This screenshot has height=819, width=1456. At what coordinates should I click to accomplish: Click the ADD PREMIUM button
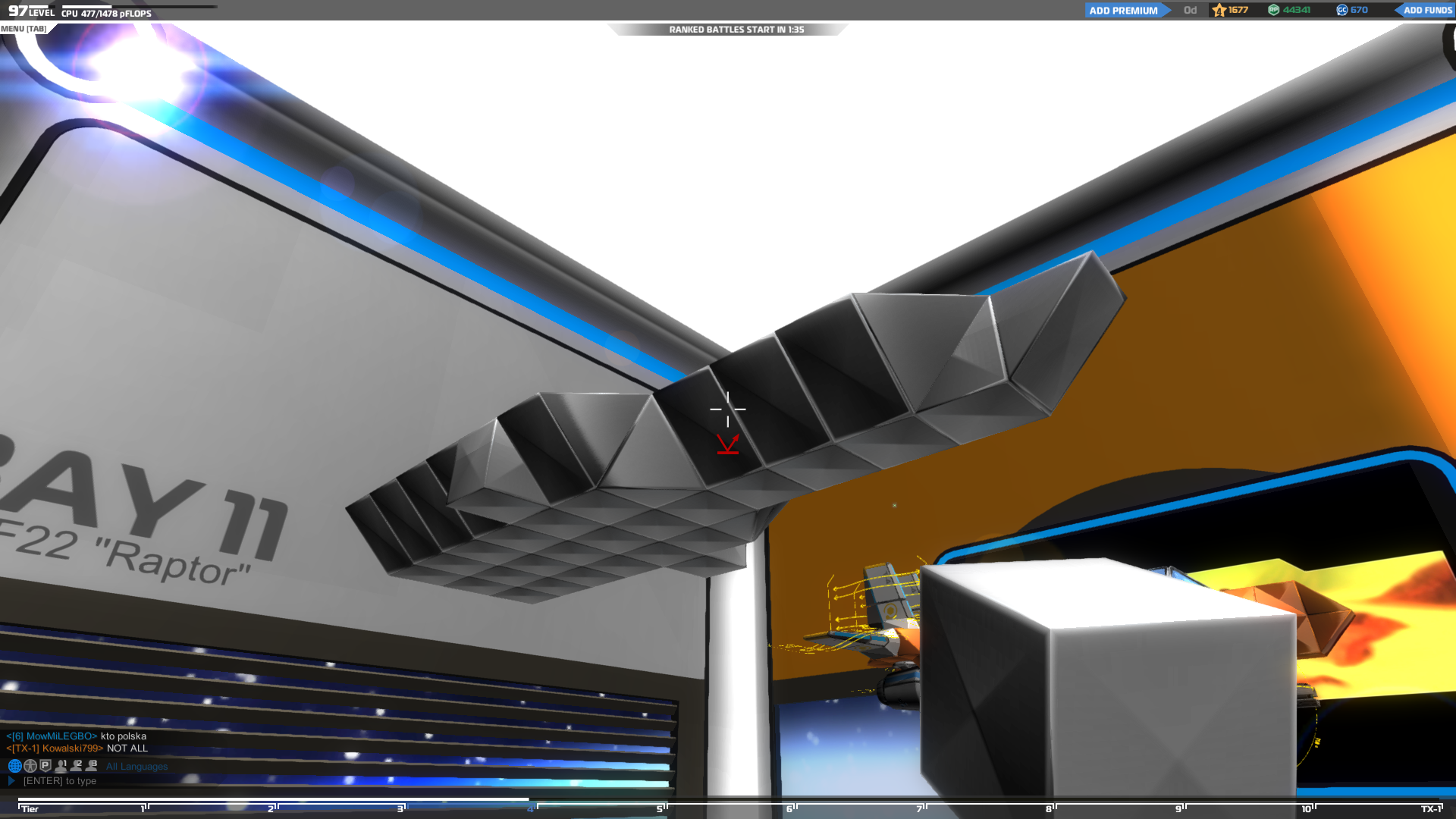click(1123, 11)
